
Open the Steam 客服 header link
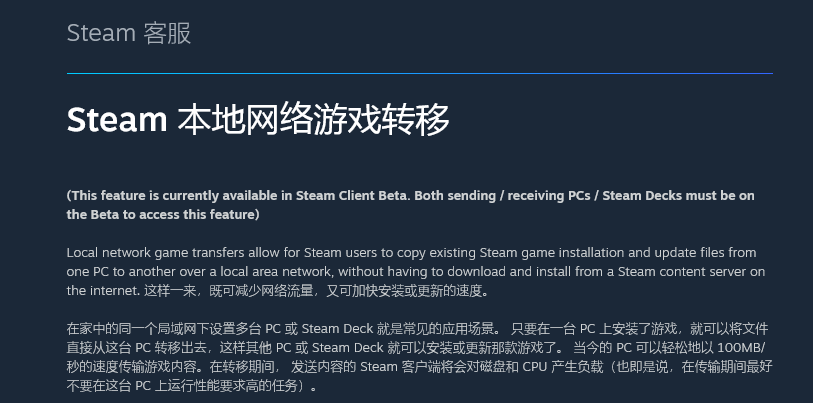tap(129, 33)
